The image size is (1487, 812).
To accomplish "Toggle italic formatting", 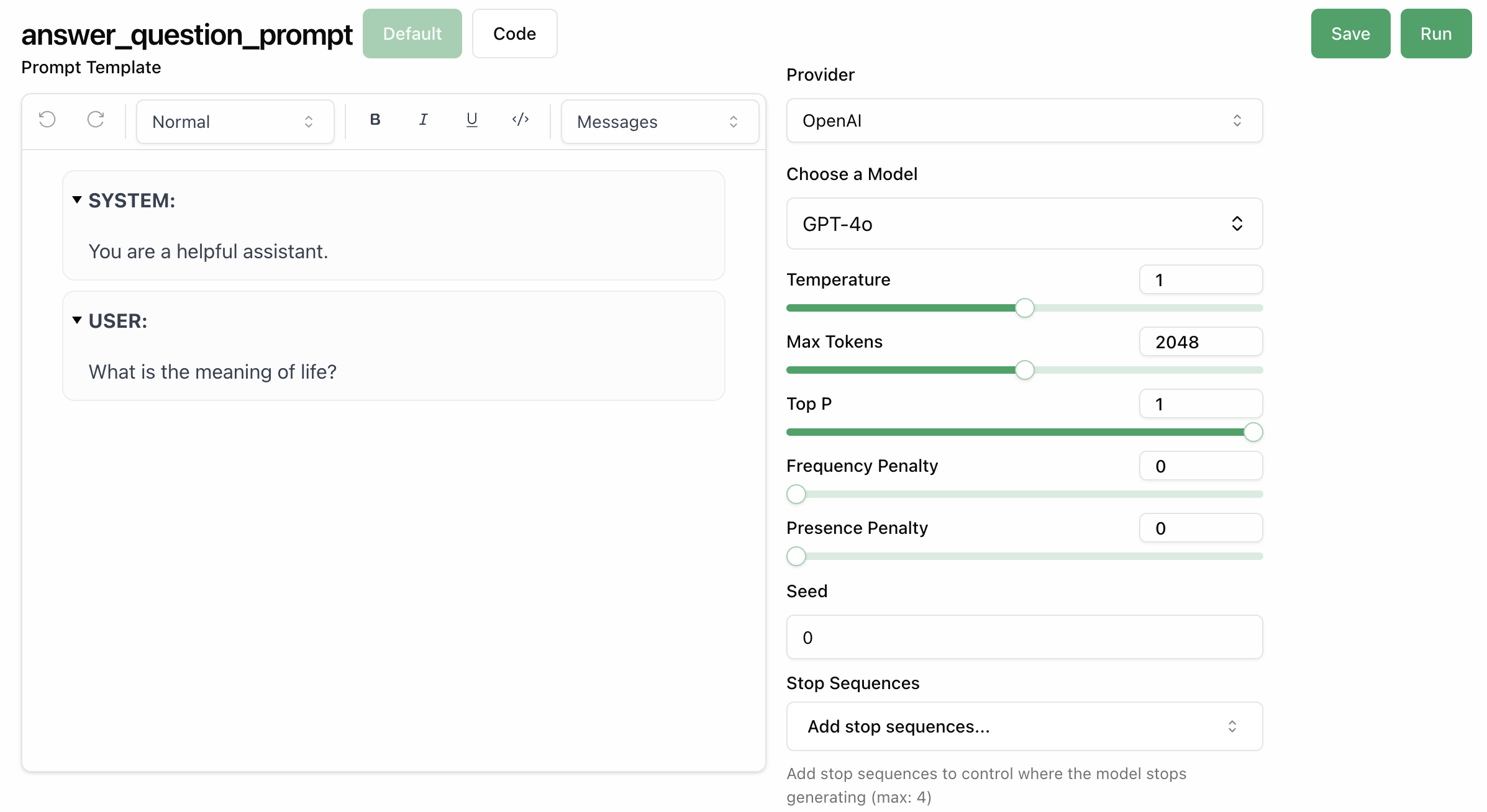I will click(424, 120).
